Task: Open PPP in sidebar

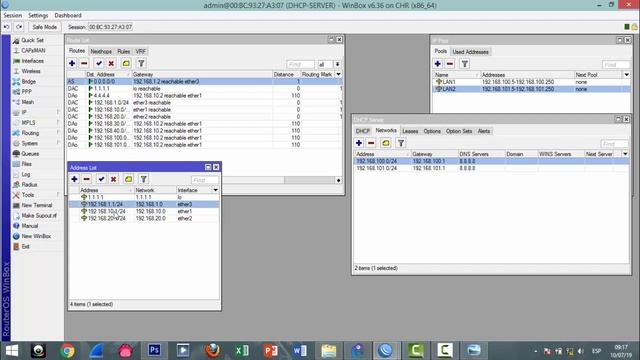Action: (x=26, y=92)
